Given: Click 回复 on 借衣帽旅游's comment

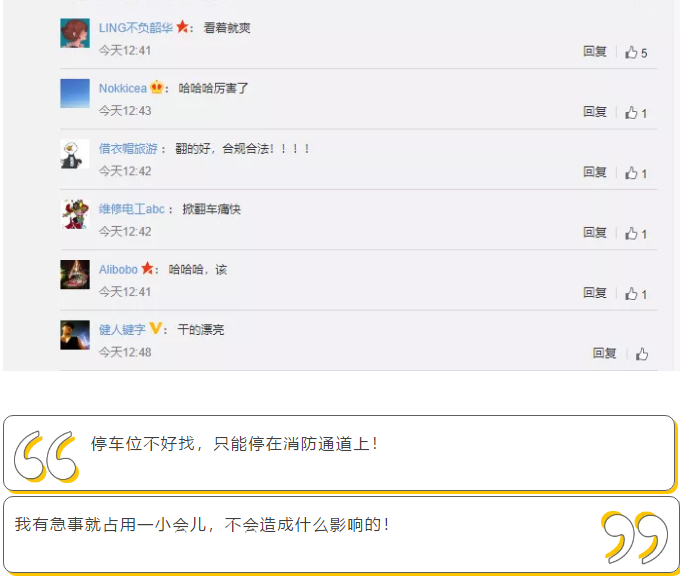Looking at the screenshot, I should (595, 172).
